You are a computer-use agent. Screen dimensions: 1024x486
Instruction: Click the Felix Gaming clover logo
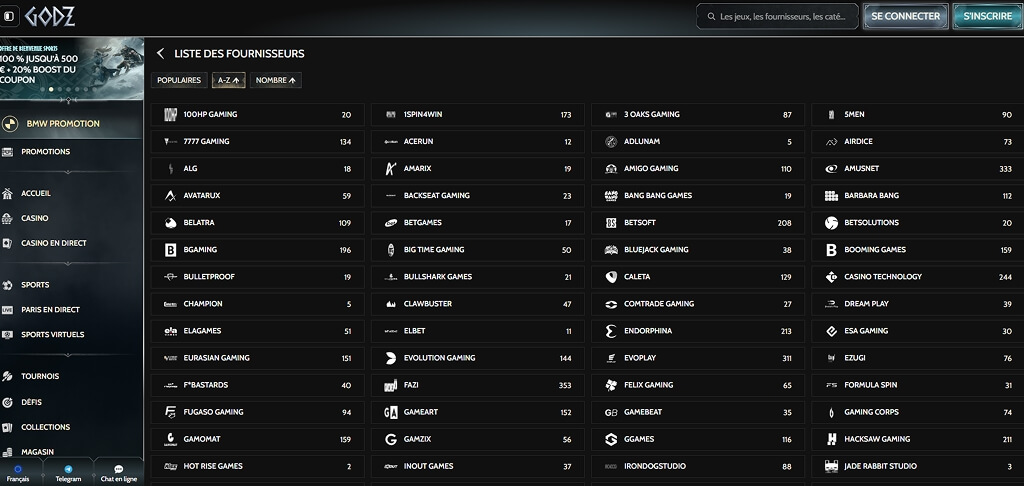pos(611,385)
